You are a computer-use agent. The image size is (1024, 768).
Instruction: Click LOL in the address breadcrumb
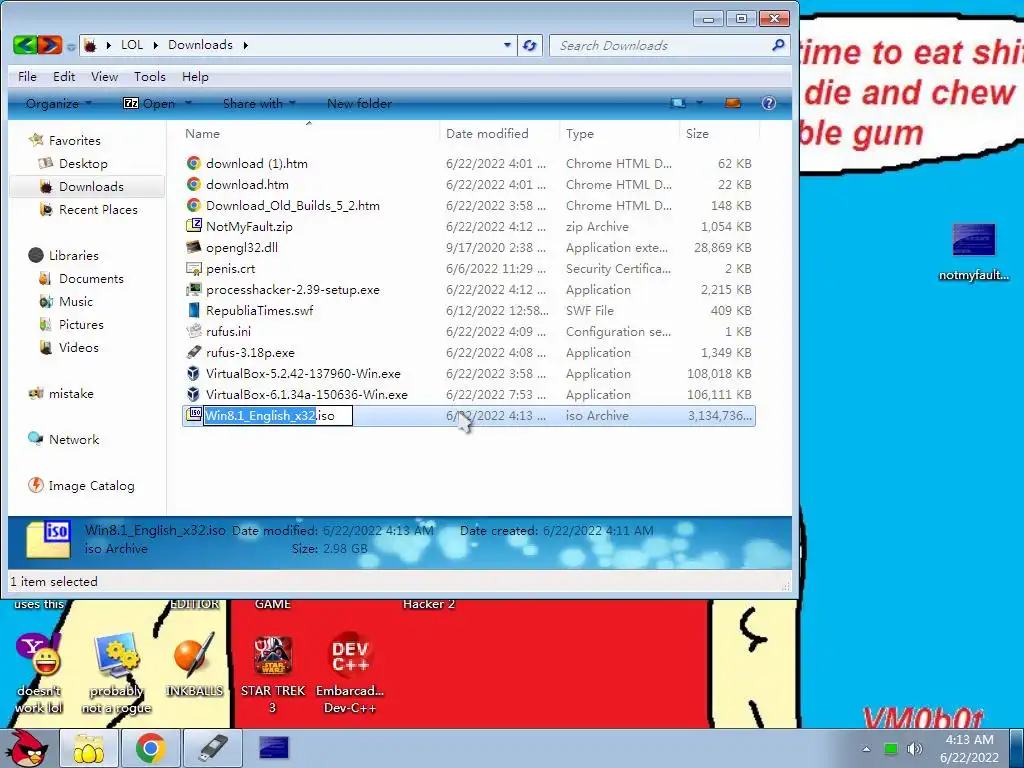tap(132, 44)
